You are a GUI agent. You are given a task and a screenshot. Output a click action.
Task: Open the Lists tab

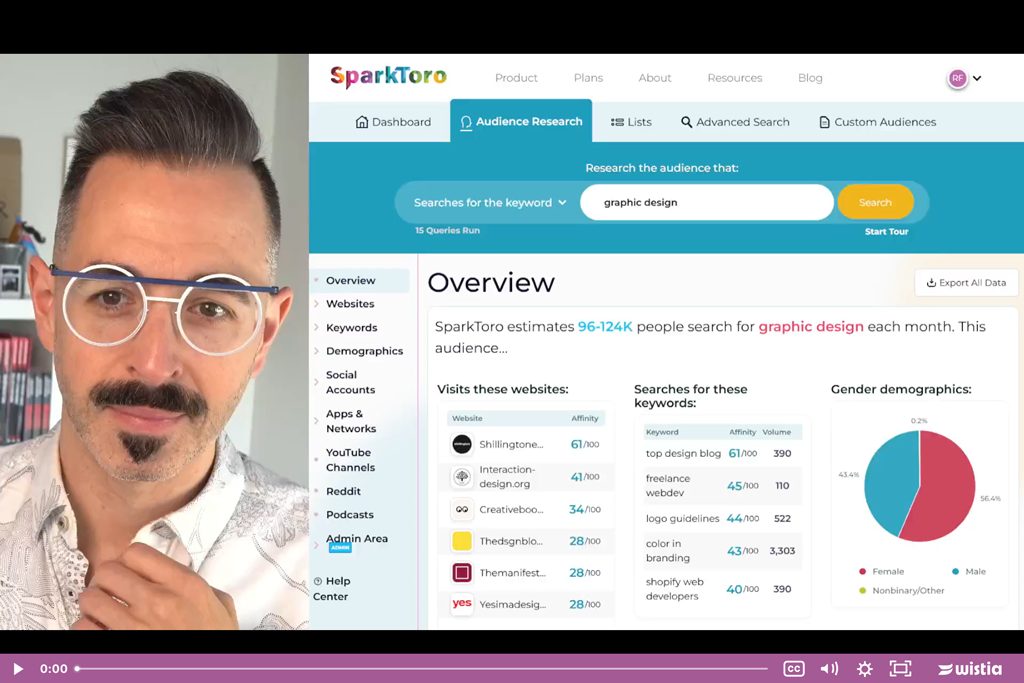[x=631, y=122]
